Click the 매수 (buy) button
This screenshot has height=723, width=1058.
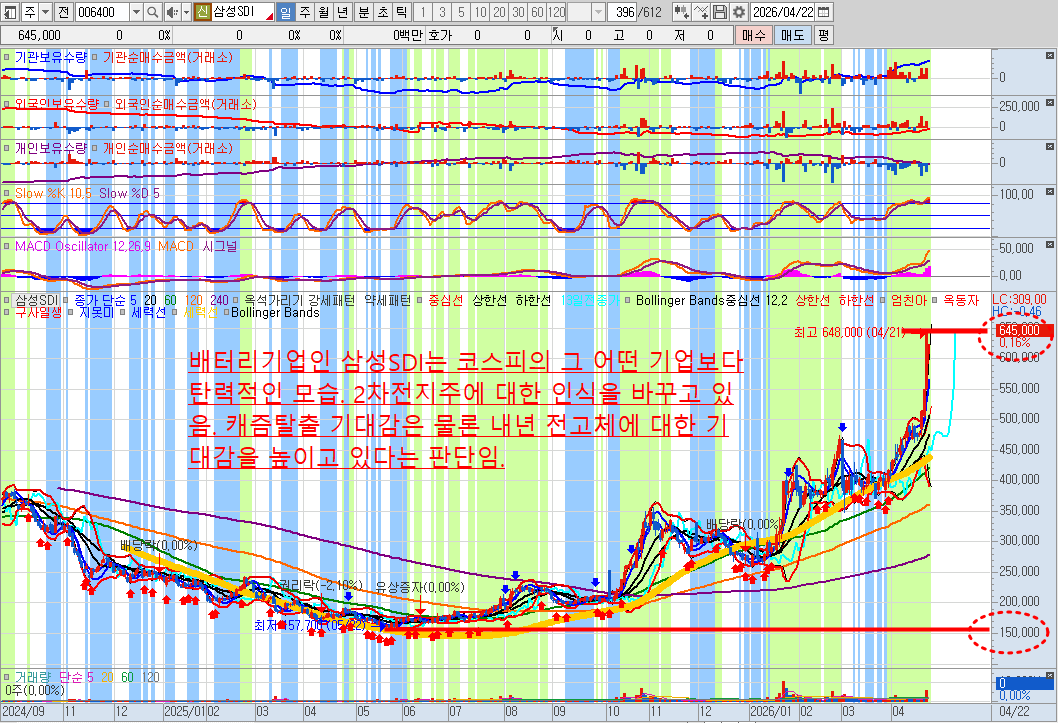753,34
